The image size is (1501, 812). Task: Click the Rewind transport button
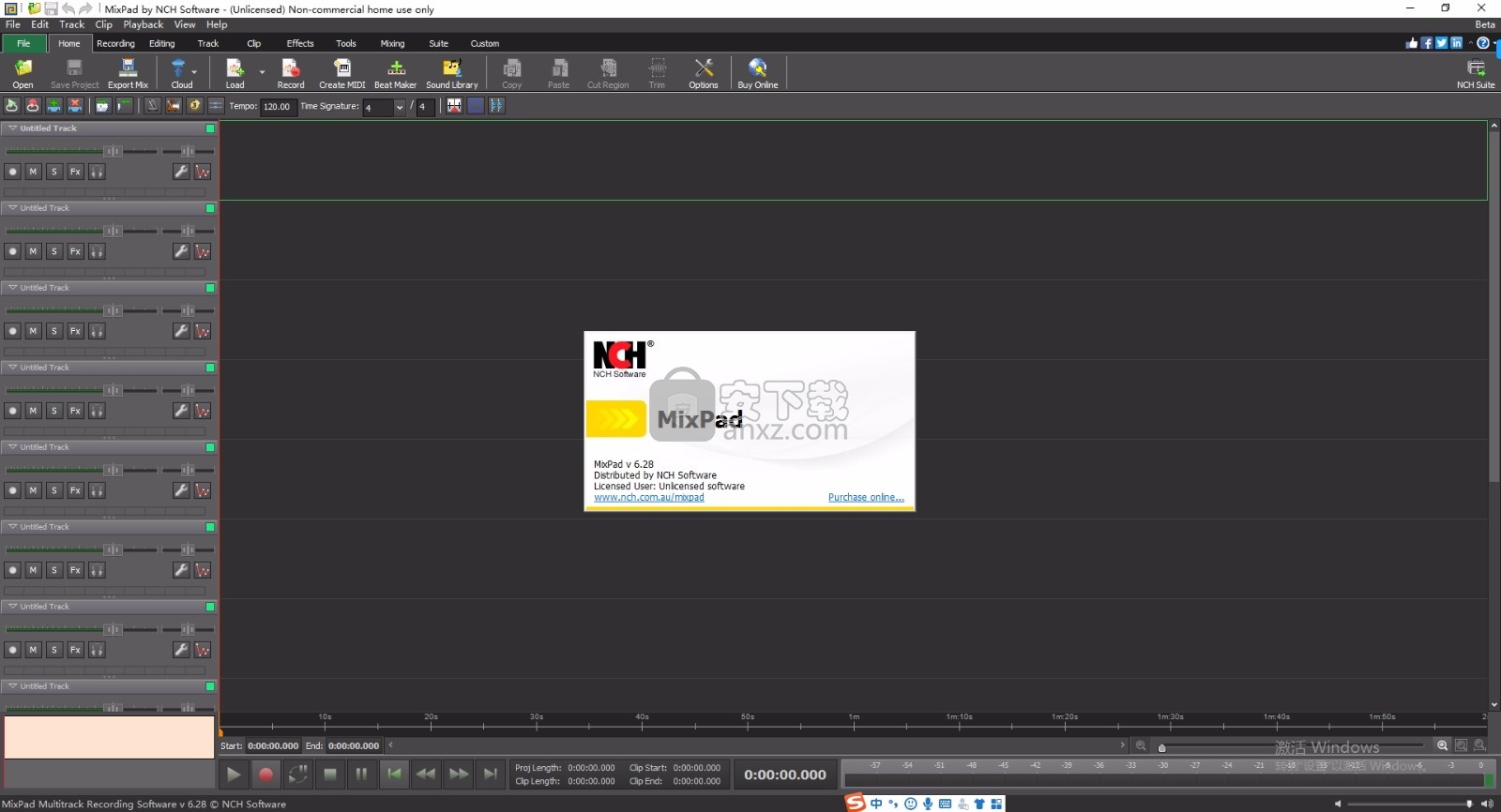point(426,774)
